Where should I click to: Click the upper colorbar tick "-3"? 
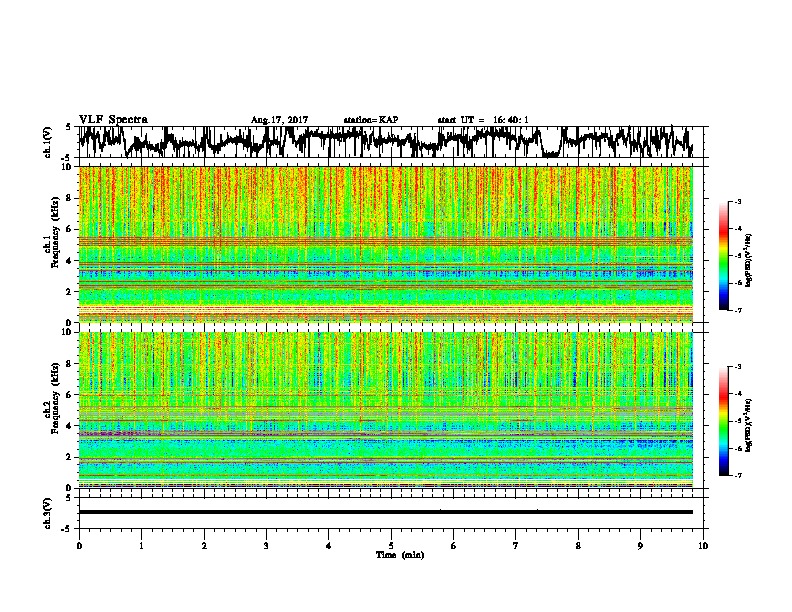pos(738,202)
